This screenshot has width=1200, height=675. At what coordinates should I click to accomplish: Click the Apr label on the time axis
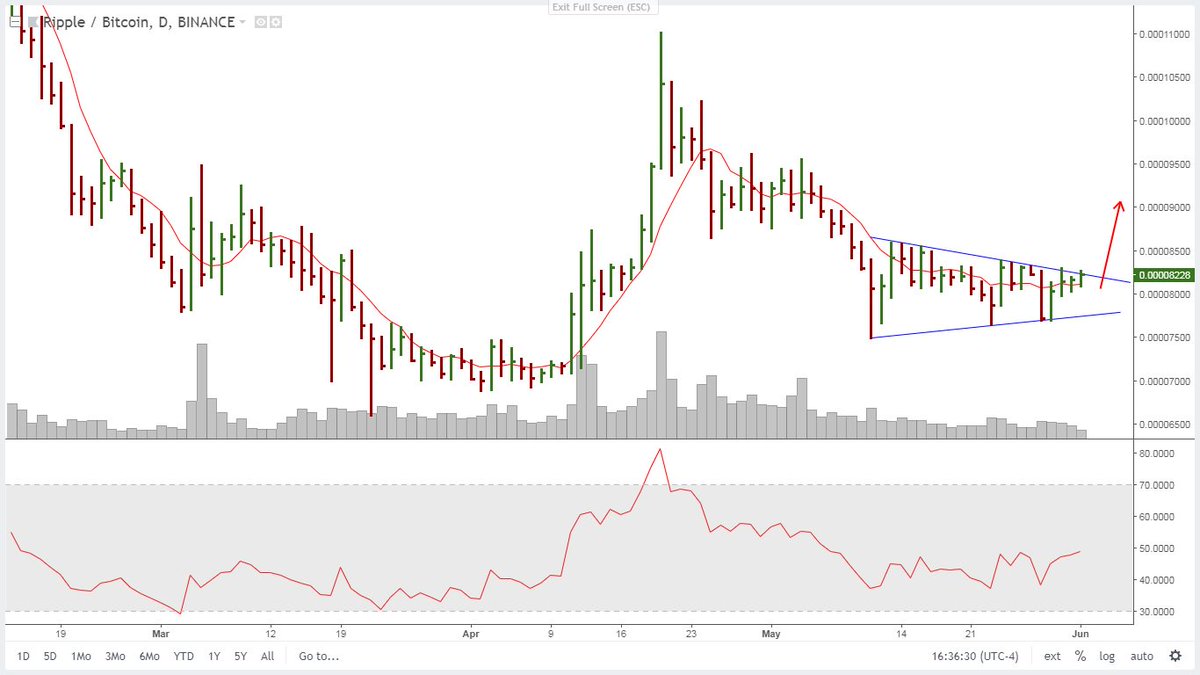tap(471, 633)
